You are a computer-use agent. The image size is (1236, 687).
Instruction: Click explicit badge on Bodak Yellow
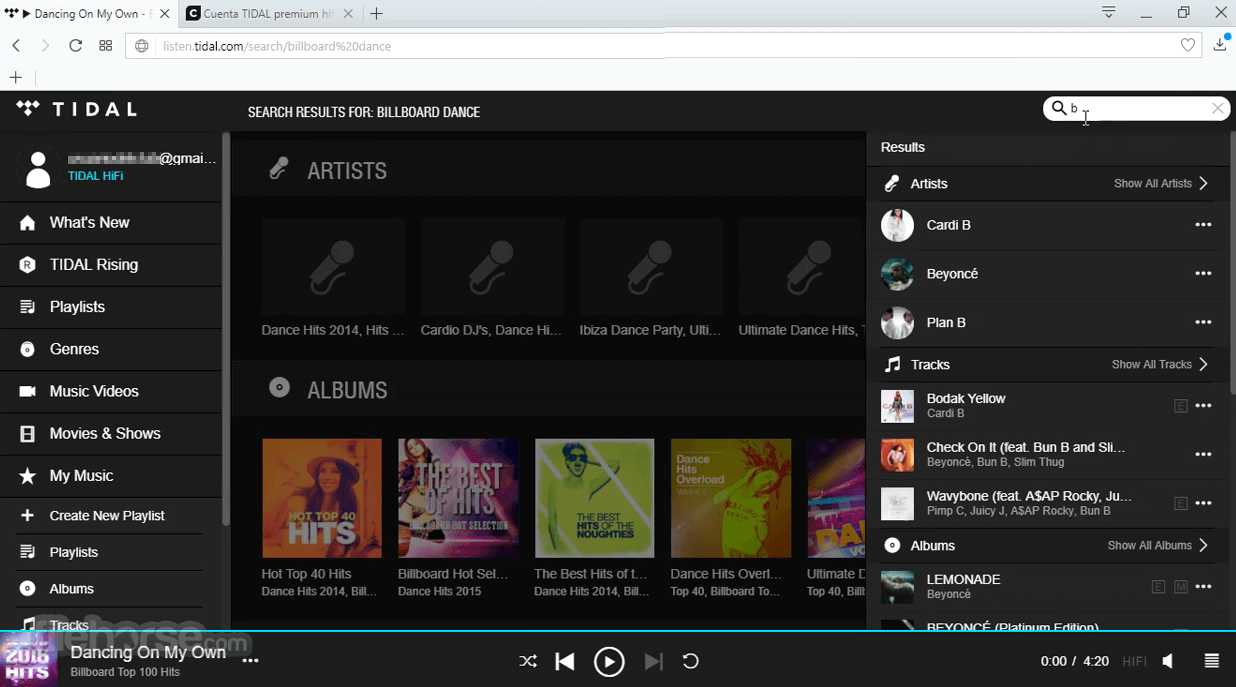[1180, 406]
